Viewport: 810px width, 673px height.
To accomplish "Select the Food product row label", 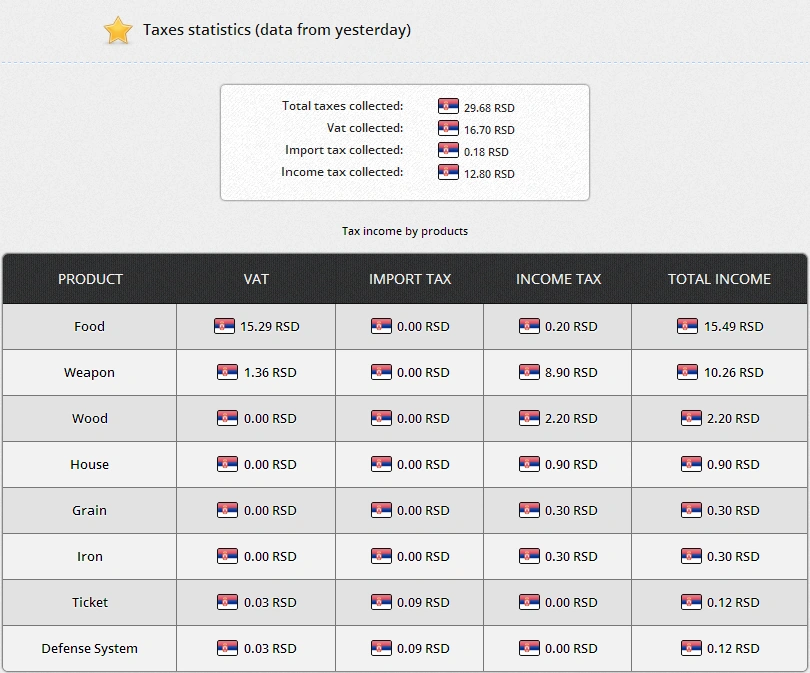I will [x=89, y=327].
